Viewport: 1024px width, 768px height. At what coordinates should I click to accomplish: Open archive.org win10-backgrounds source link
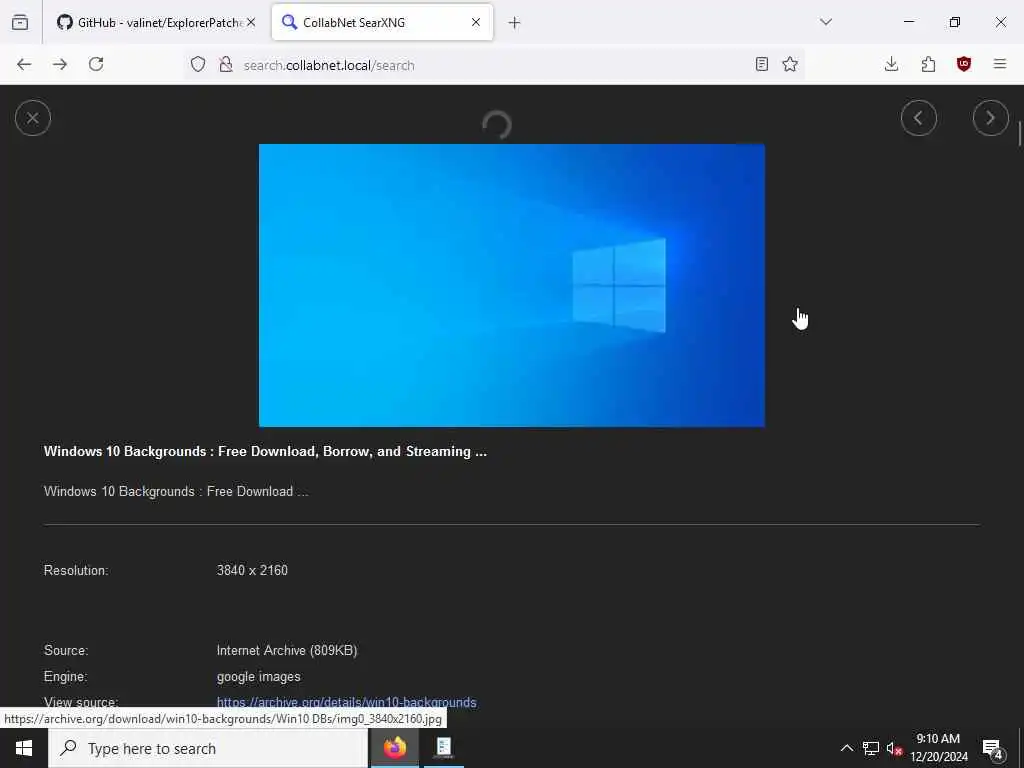tap(346, 702)
